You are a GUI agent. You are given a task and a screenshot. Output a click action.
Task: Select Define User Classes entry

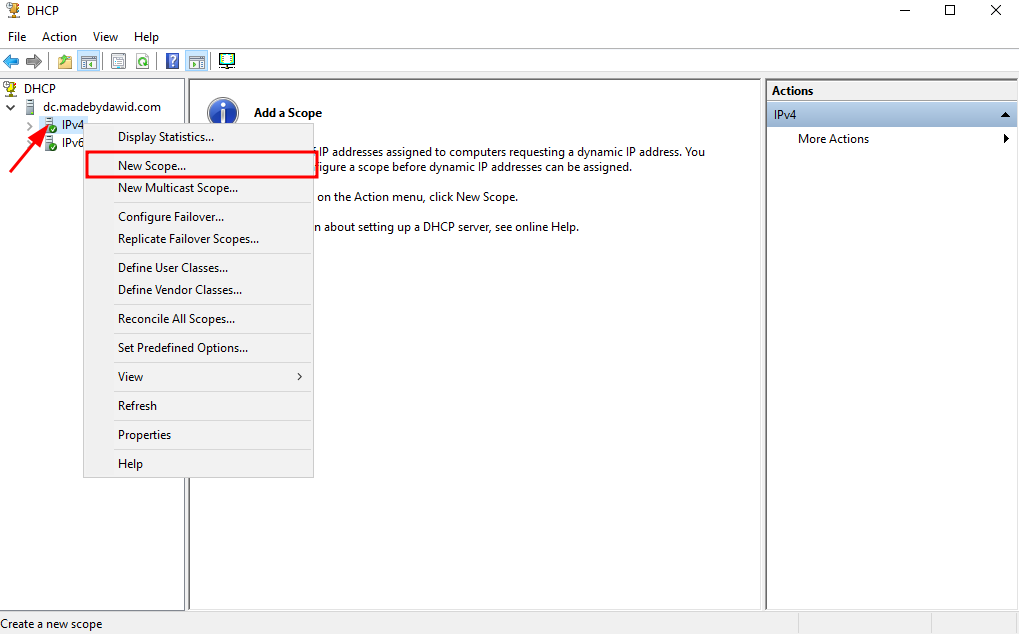click(198, 268)
